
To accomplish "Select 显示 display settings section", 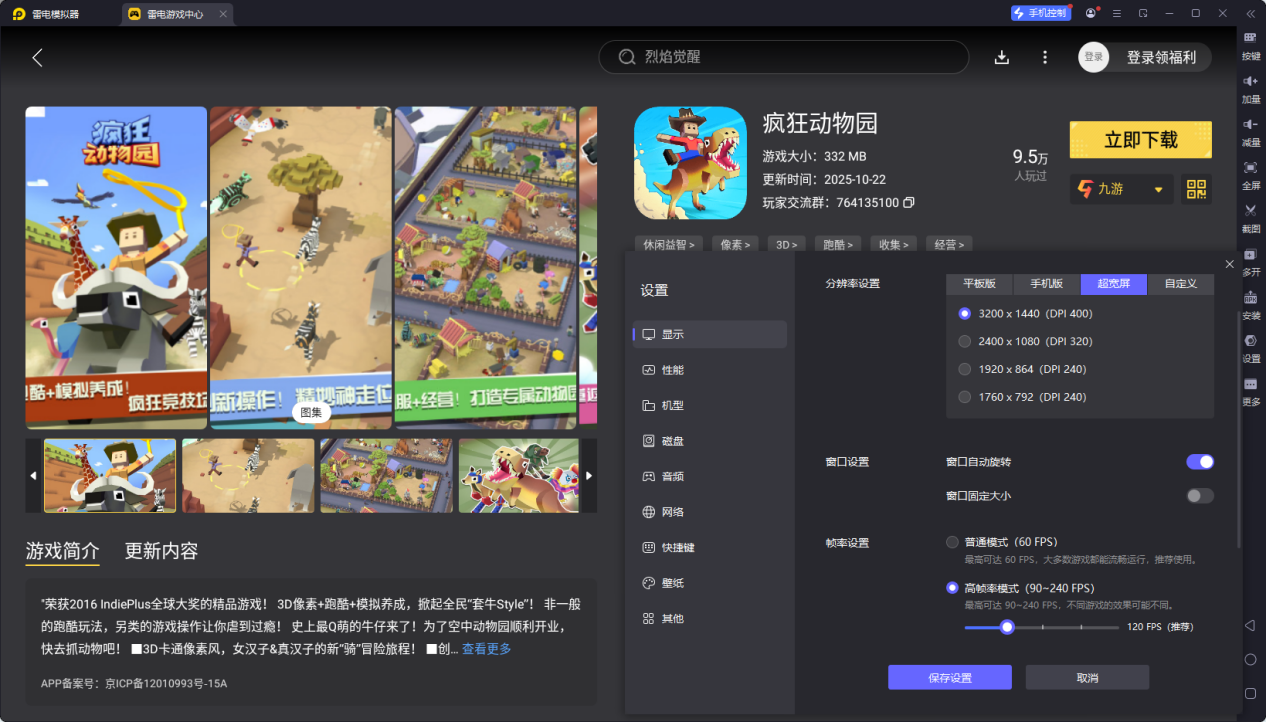I will click(x=709, y=334).
